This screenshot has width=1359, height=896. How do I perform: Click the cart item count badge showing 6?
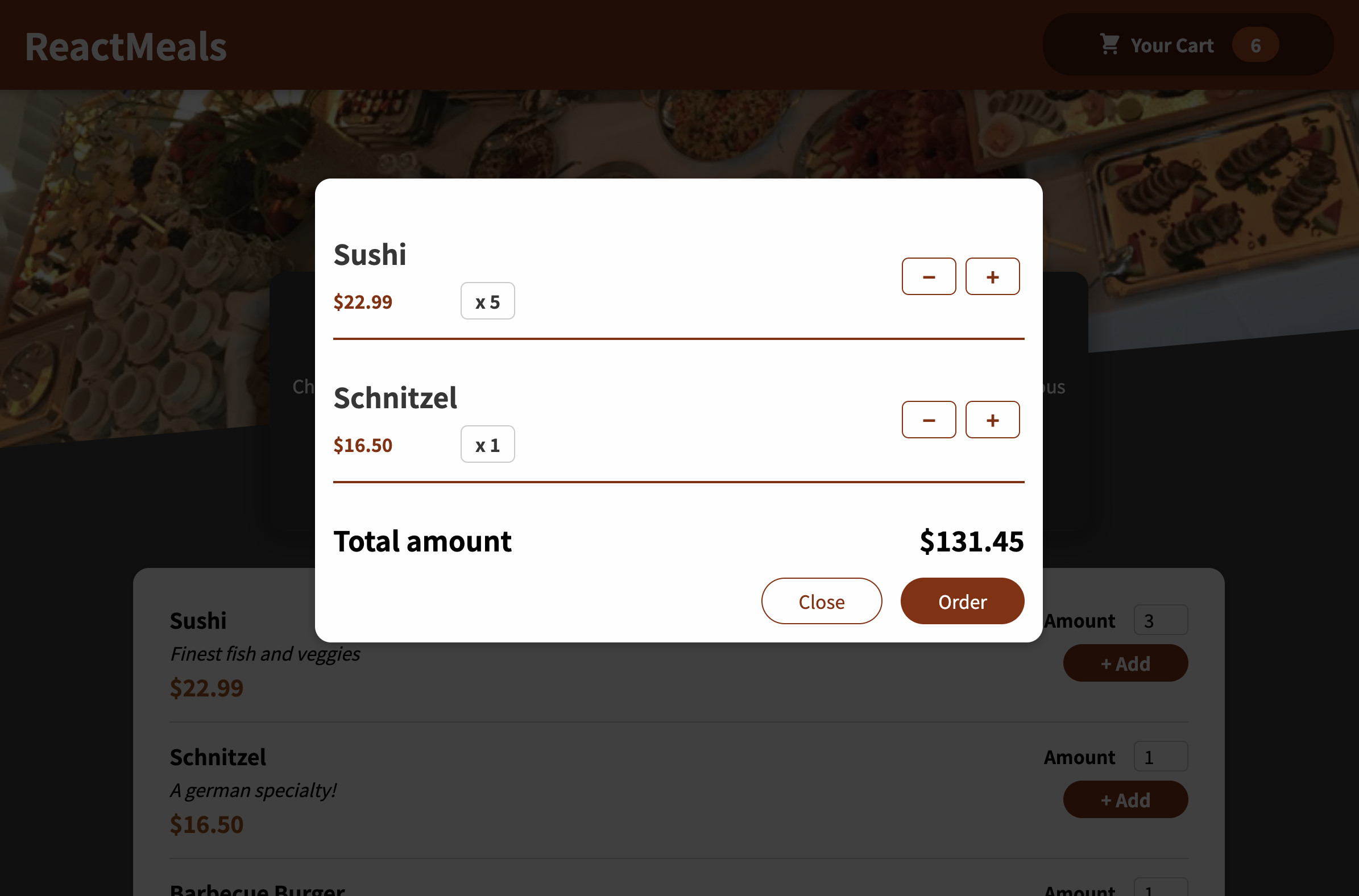pyautogui.click(x=1255, y=44)
